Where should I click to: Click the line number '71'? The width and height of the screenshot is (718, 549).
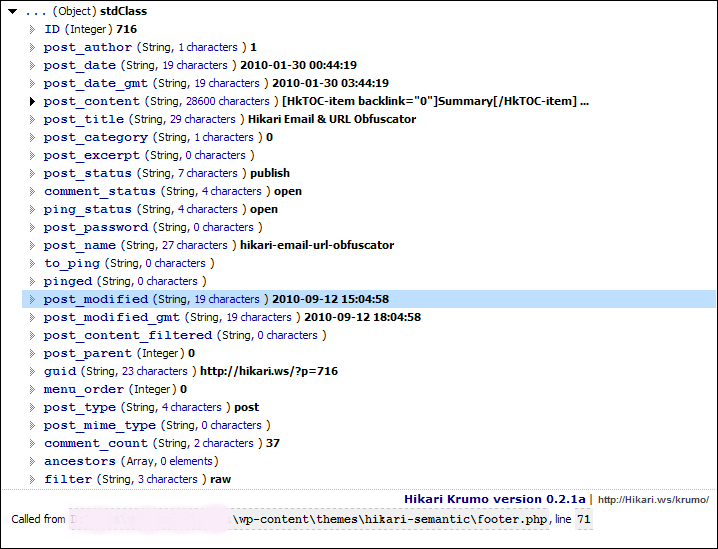pos(584,519)
